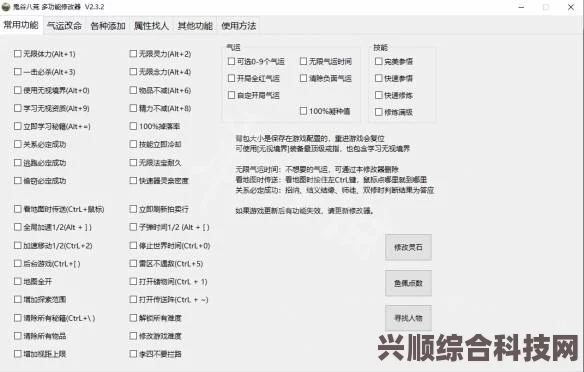The height and width of the screenshot is (372, 584).
Task: Enable 李四不要拦路 checkbox
Action: (133, 354)
